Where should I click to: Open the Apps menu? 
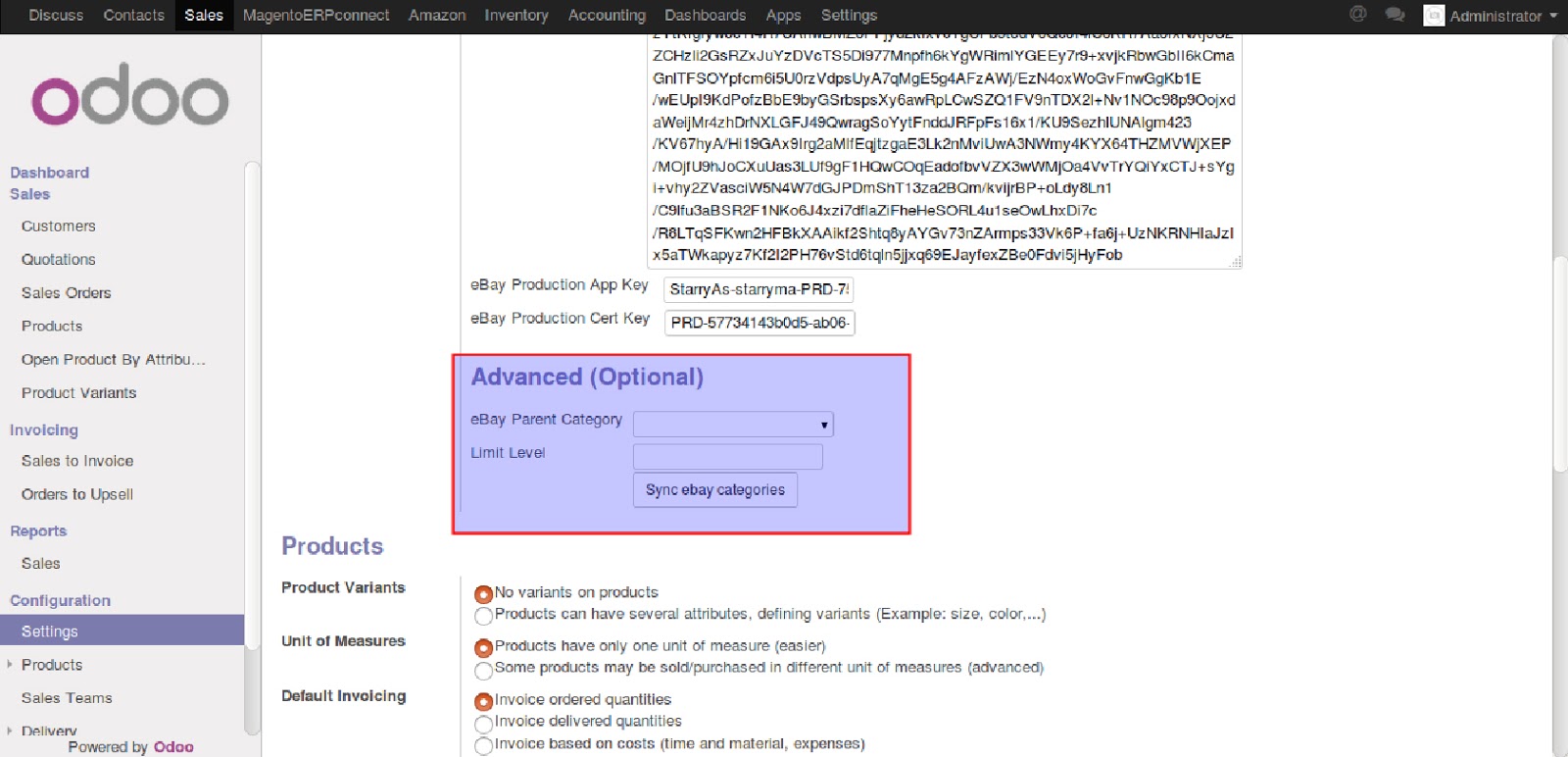[783, 16]
